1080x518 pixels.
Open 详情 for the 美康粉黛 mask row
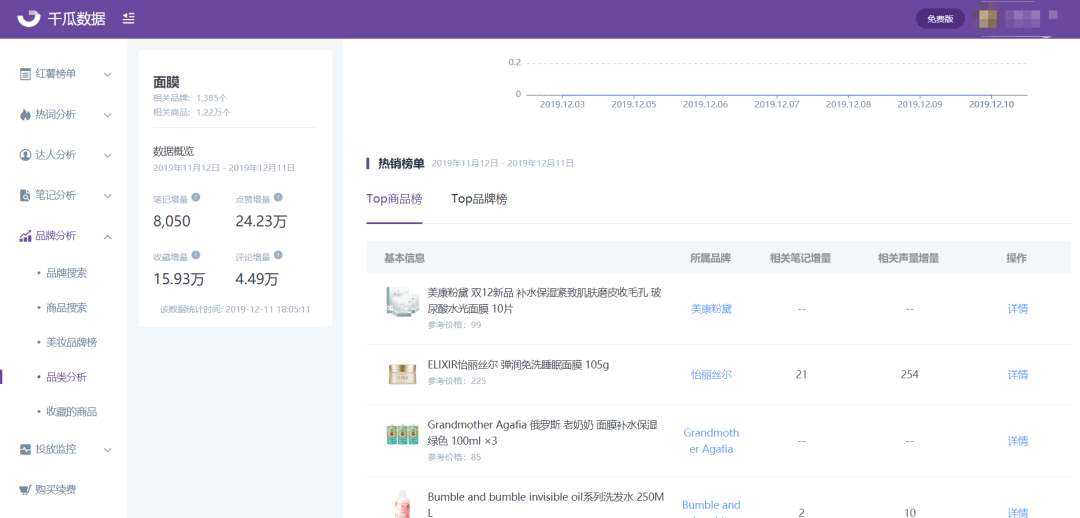(1017, 309)
